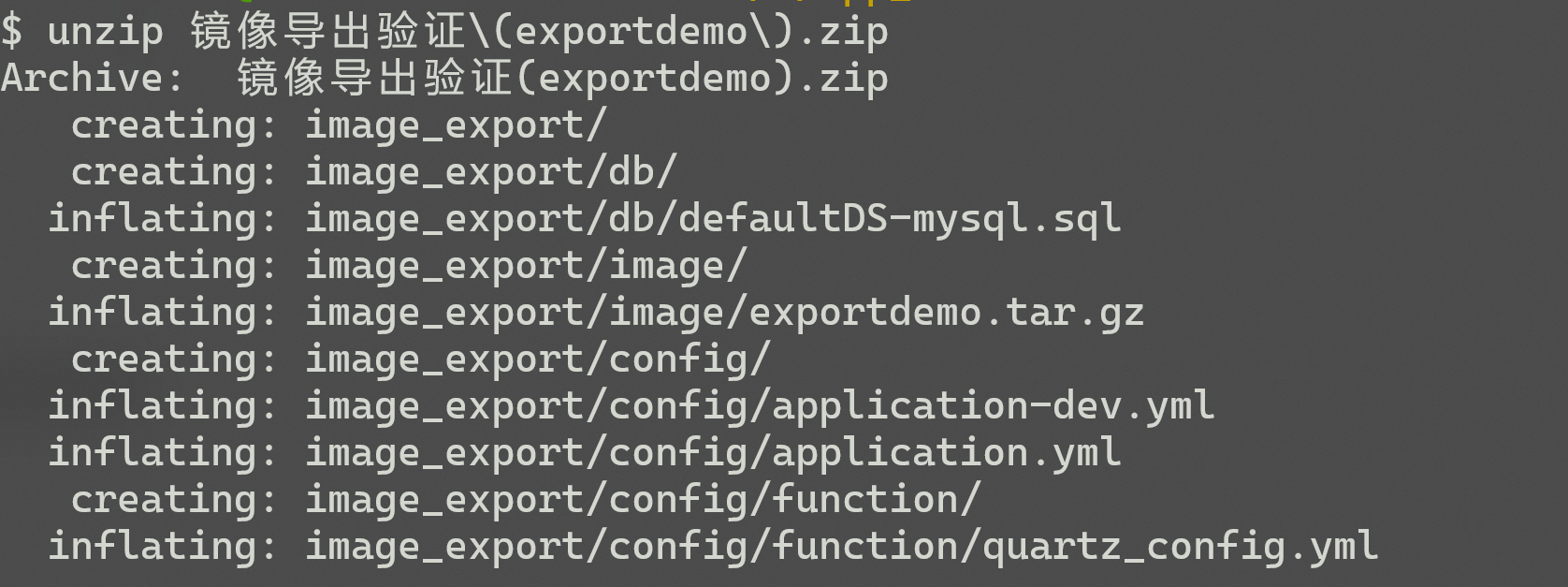Click the first creating: label
This screenshot has height=587, width=1568.
[x=174, y=125]
